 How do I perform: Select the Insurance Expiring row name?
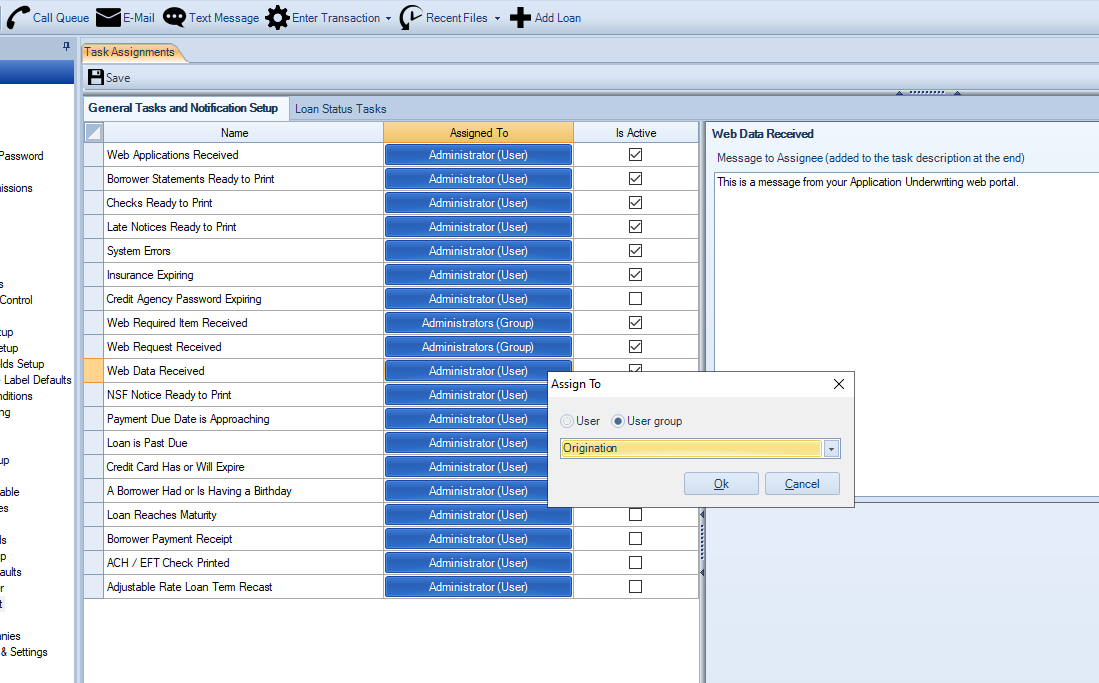[x=150, y=275]
